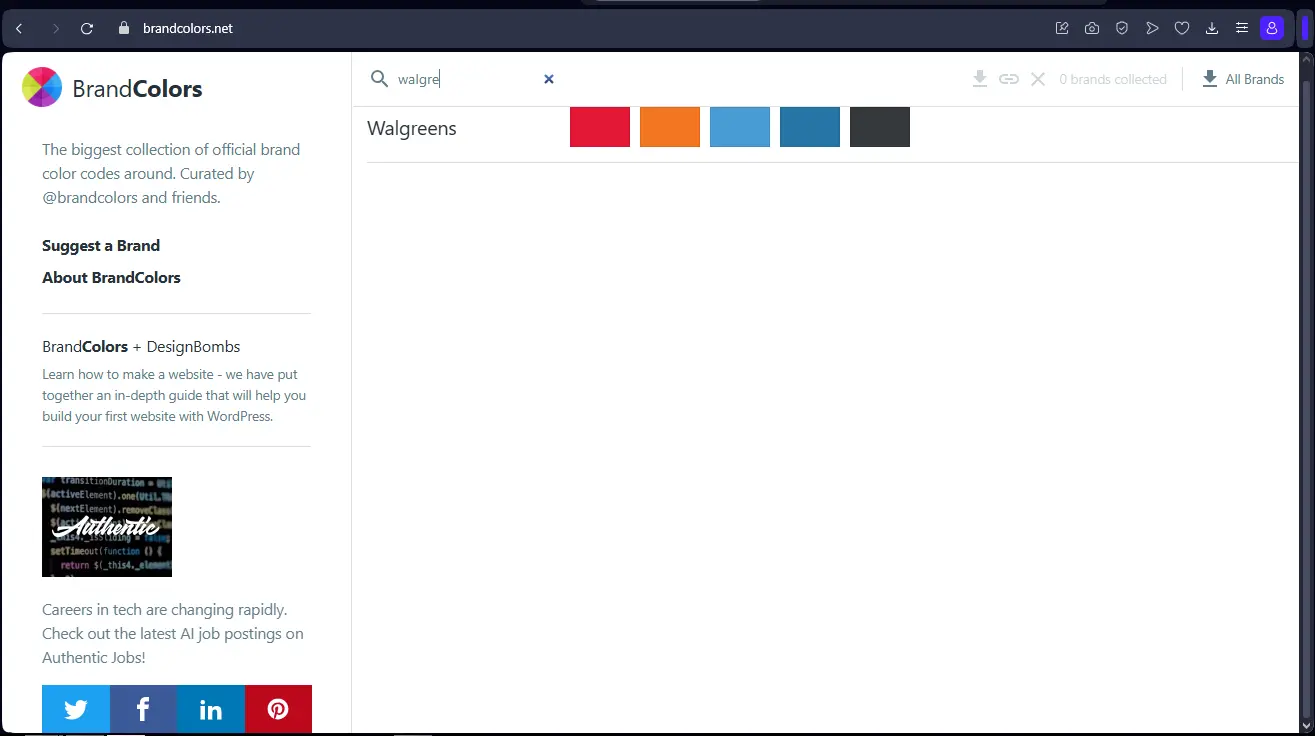The height and width of the screenshot is (736, 1315).
Task: Click the browser forward arrow
Action: coord(55,29)
